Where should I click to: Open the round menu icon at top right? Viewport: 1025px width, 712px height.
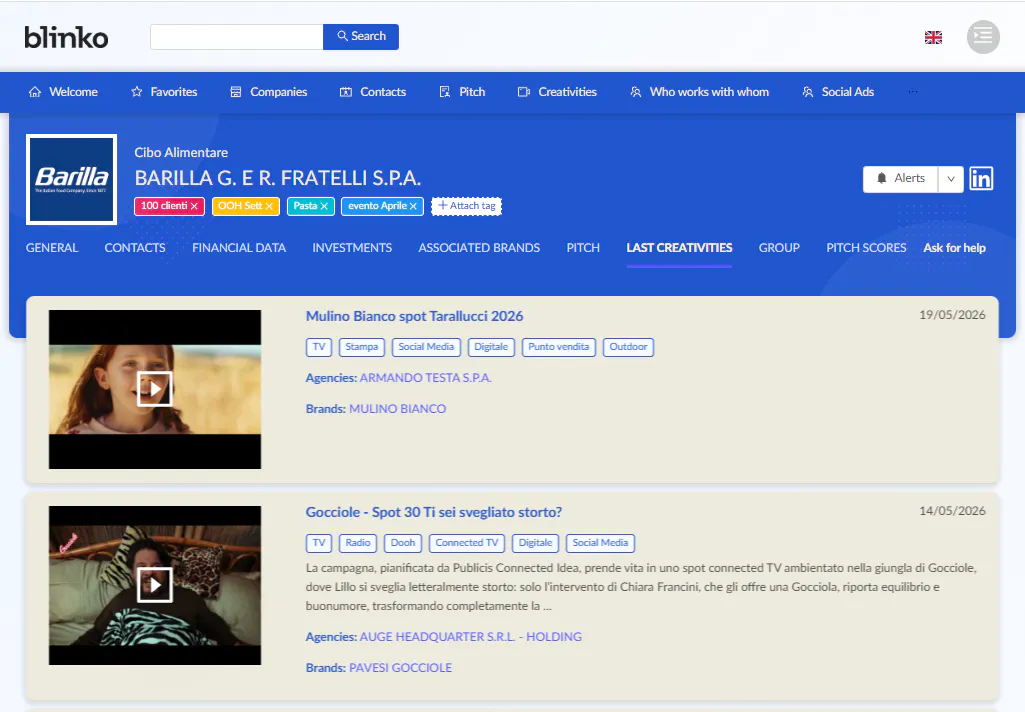[983, 37]
